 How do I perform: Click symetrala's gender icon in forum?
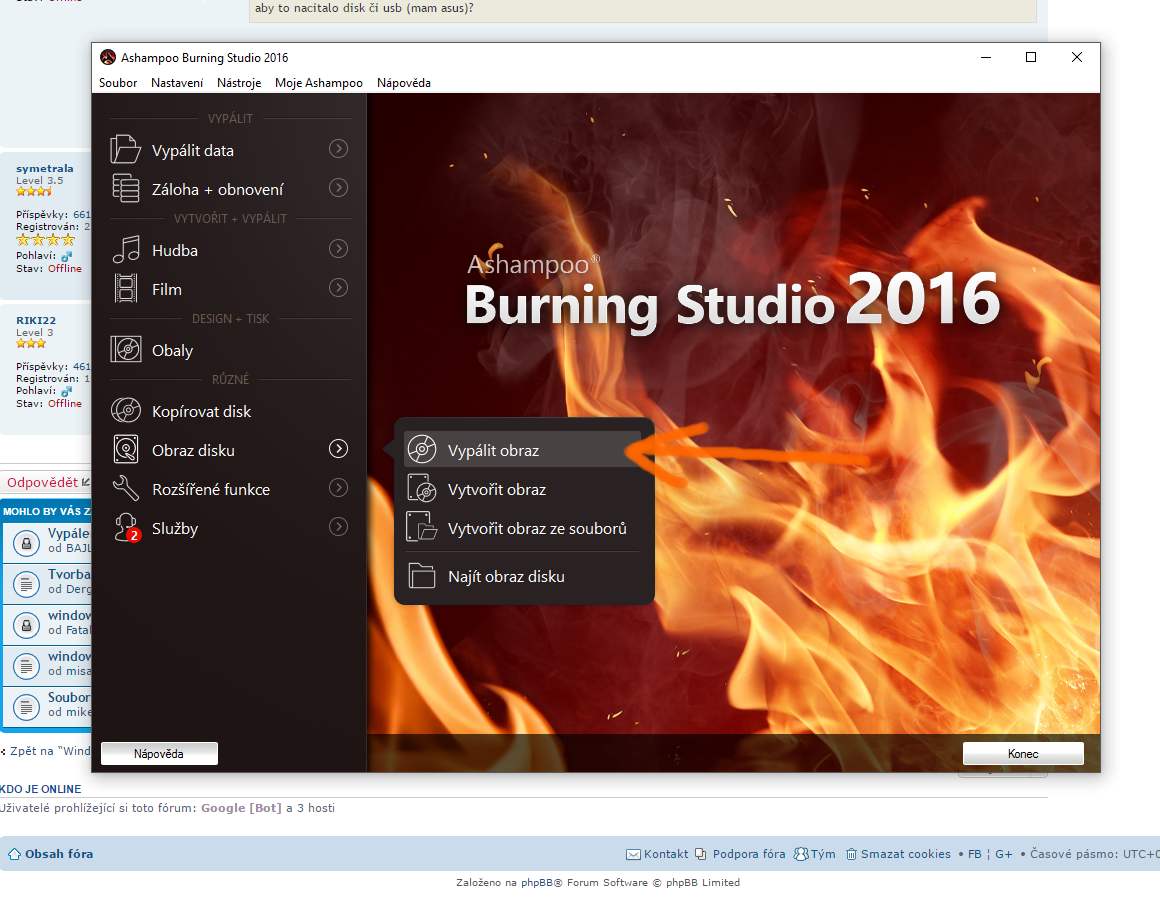coord(67,255)
